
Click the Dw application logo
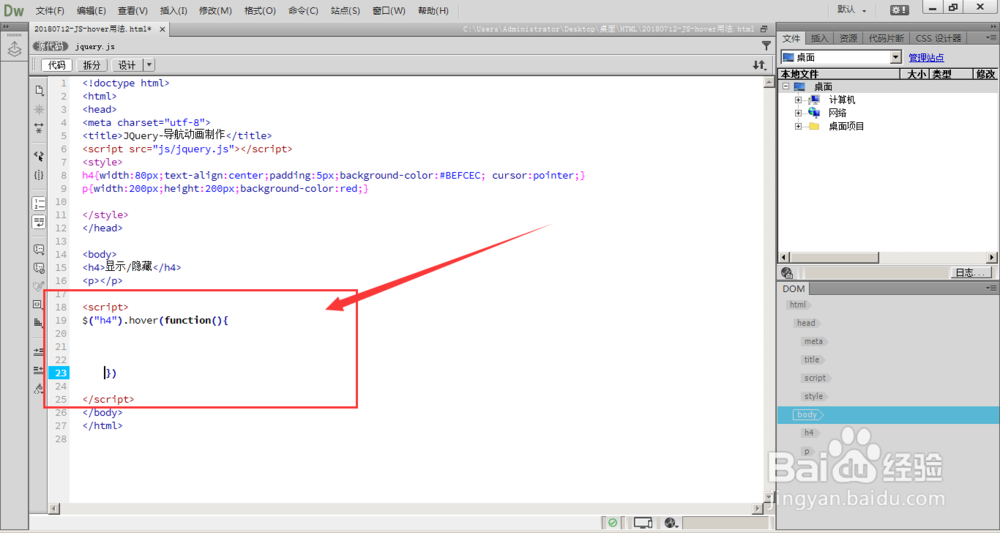(14, 10)
